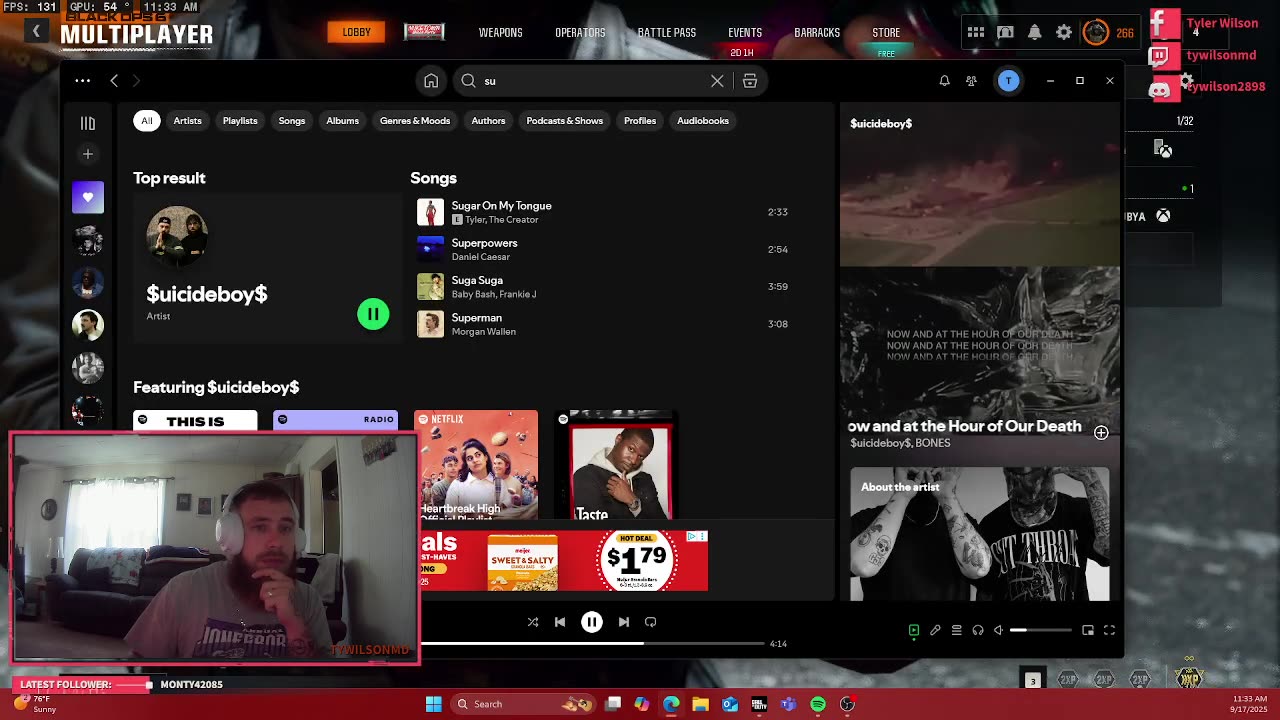Toggle lyrics microphone icon
This screenshot has height=720, width=1280.
click(935, 630)
